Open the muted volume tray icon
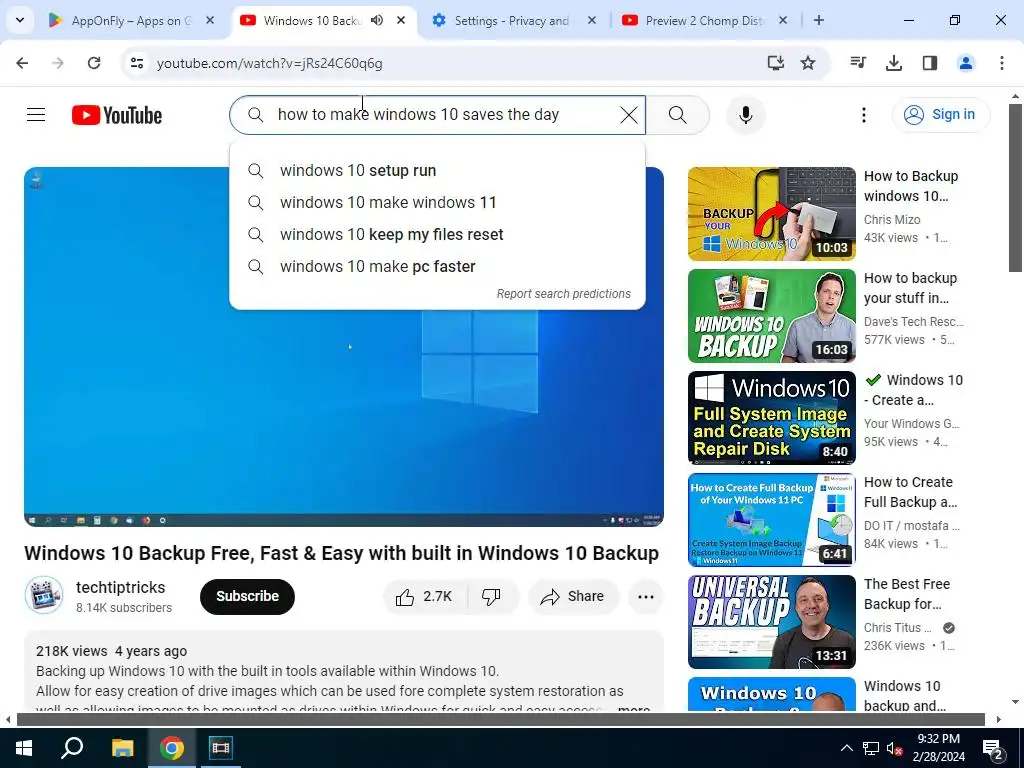Viewport: 1024px width, 768px height. click(x=895, y=748)
